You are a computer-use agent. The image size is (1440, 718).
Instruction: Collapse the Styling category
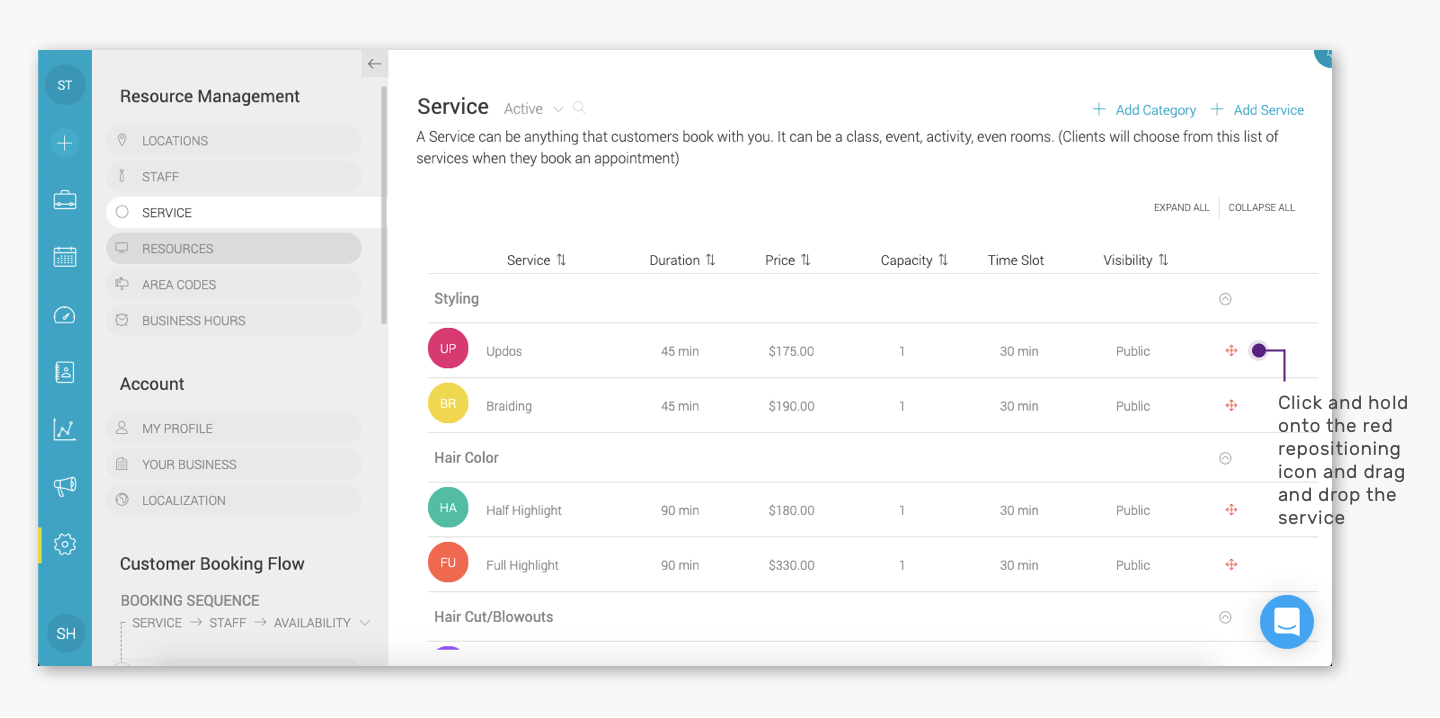(x=1225, y=299)
